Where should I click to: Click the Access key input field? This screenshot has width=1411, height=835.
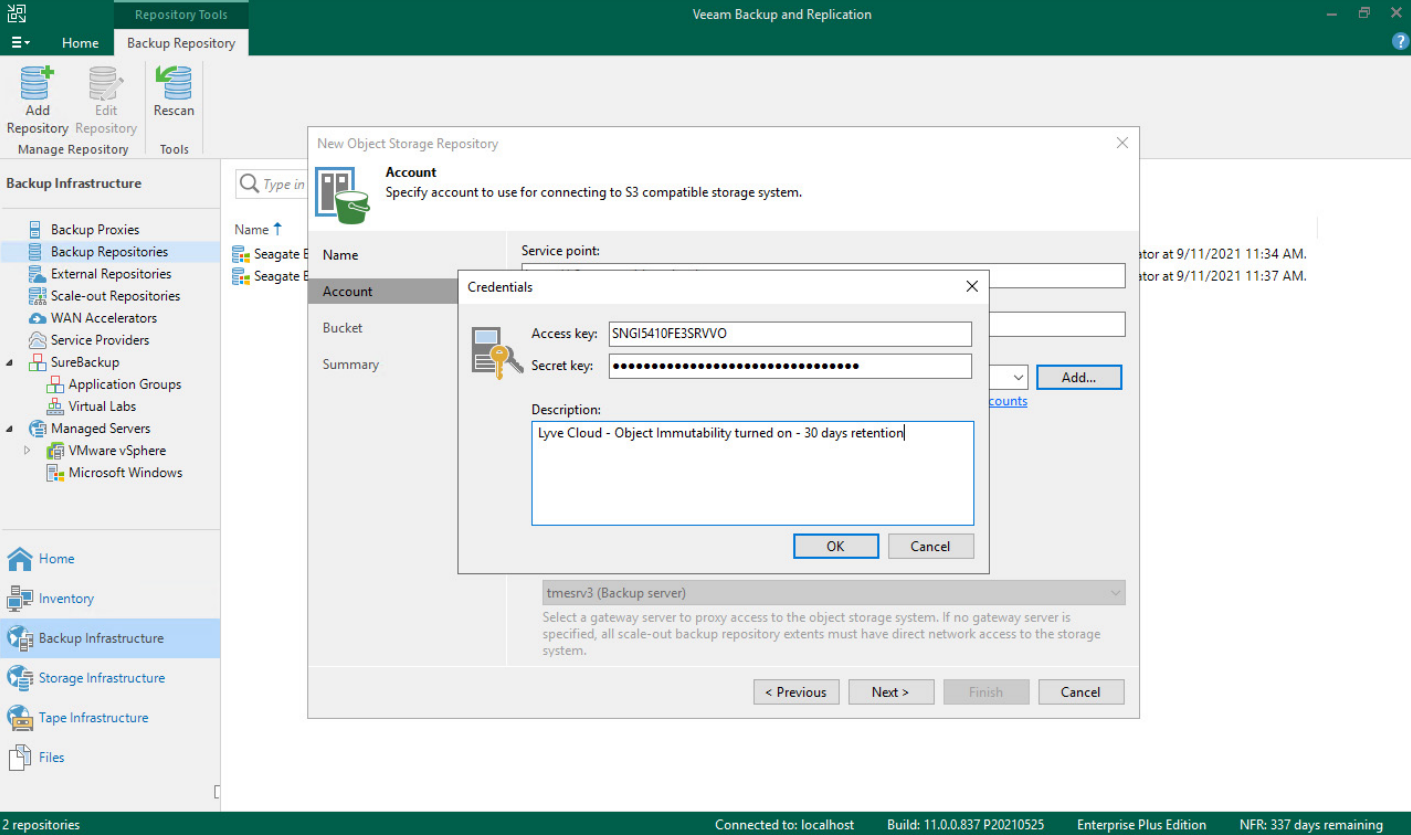789,334
